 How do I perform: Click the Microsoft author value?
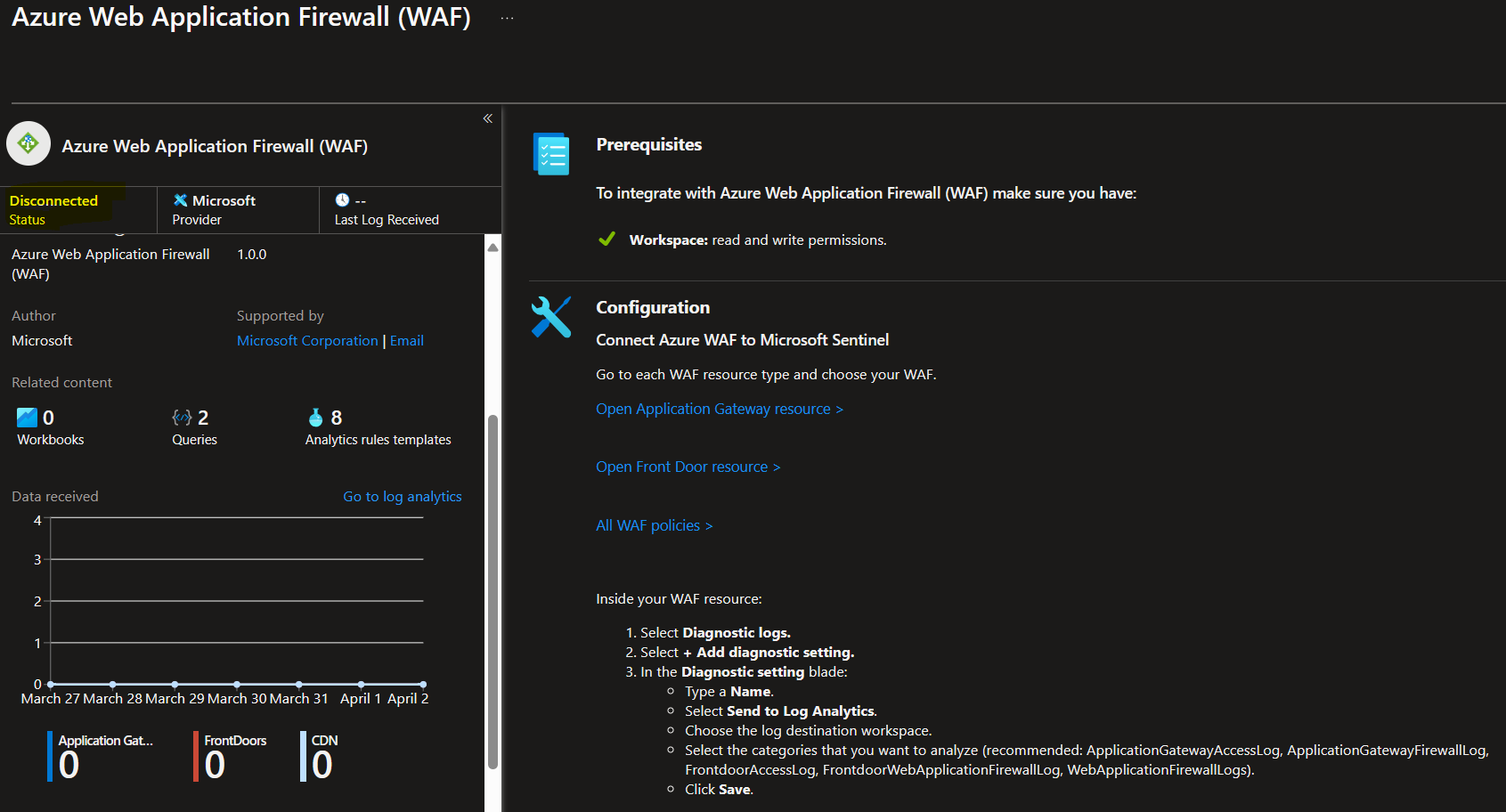[42, 341]
